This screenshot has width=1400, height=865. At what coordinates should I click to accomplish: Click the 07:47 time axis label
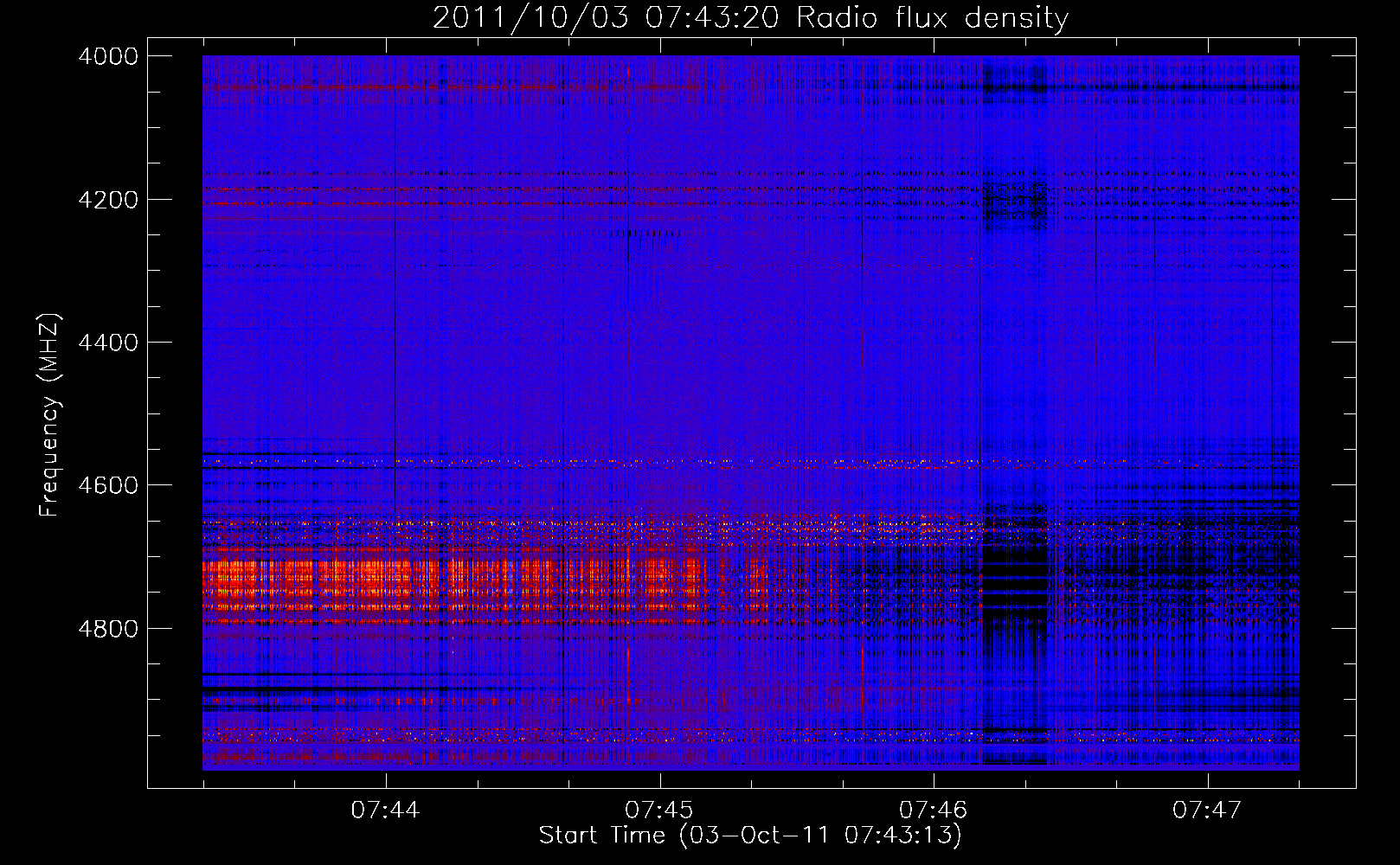click(1207, 810)
